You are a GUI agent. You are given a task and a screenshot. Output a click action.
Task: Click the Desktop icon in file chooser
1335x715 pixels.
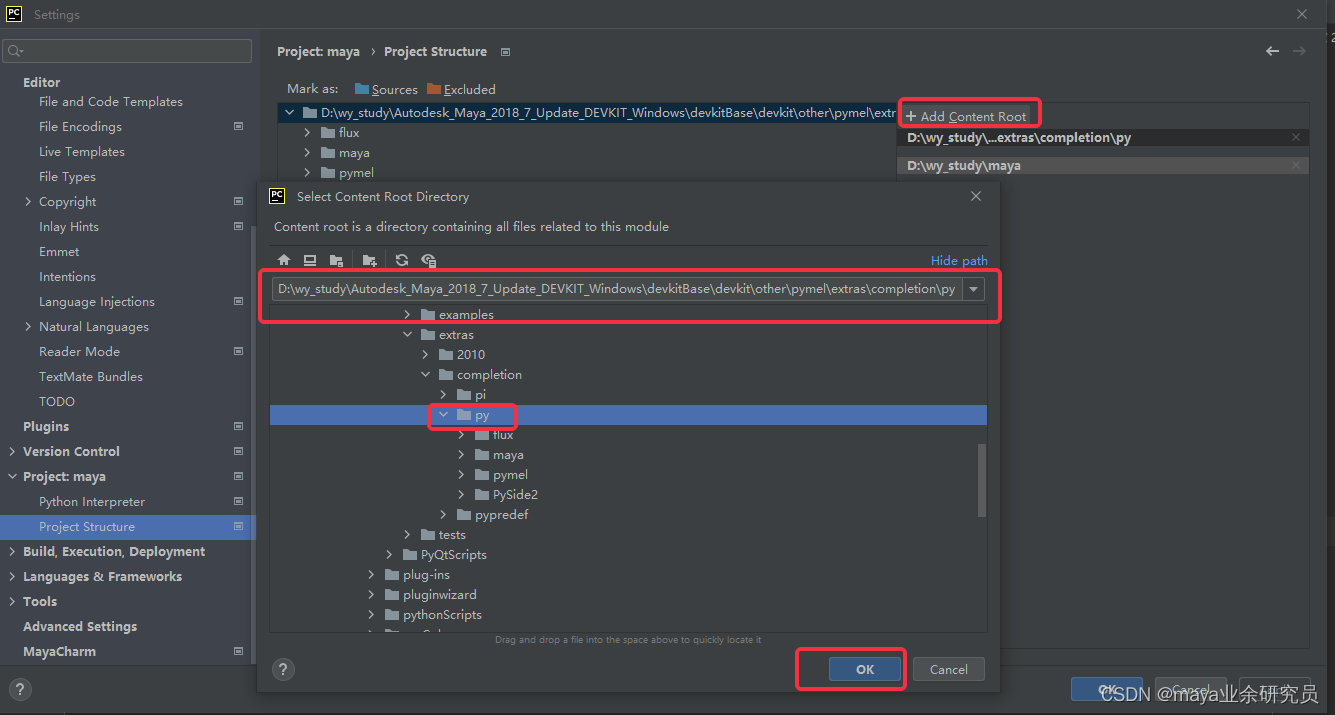310,260
